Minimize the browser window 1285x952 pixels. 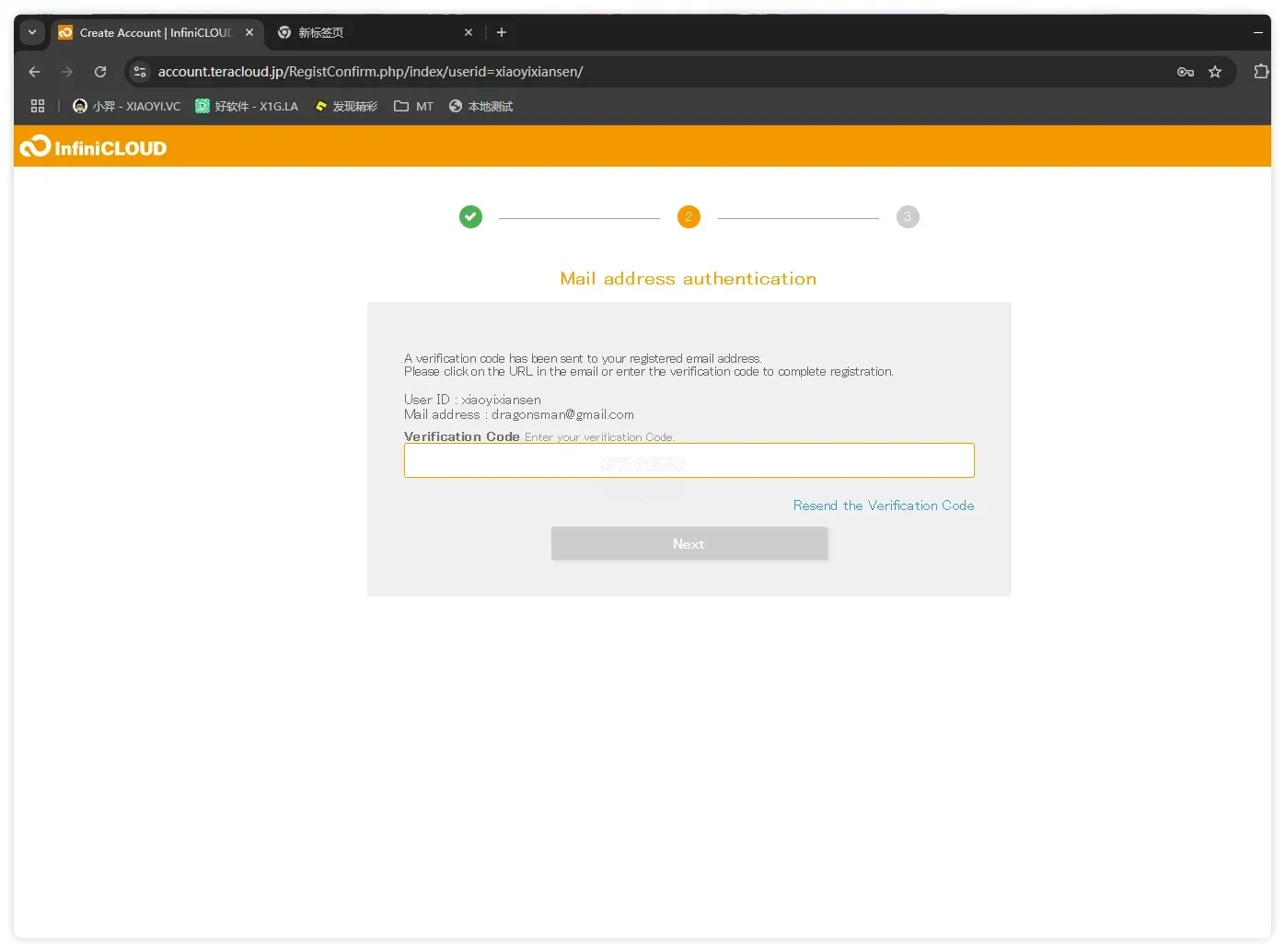(1258, 32)
